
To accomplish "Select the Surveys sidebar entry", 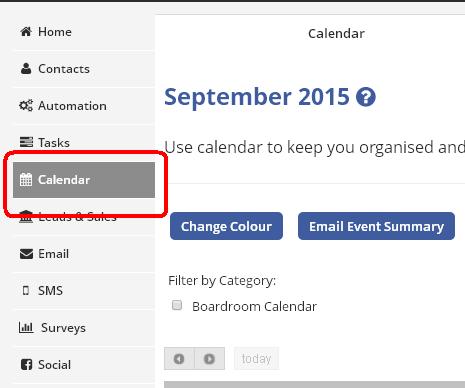I will click(x=84, y=327).
